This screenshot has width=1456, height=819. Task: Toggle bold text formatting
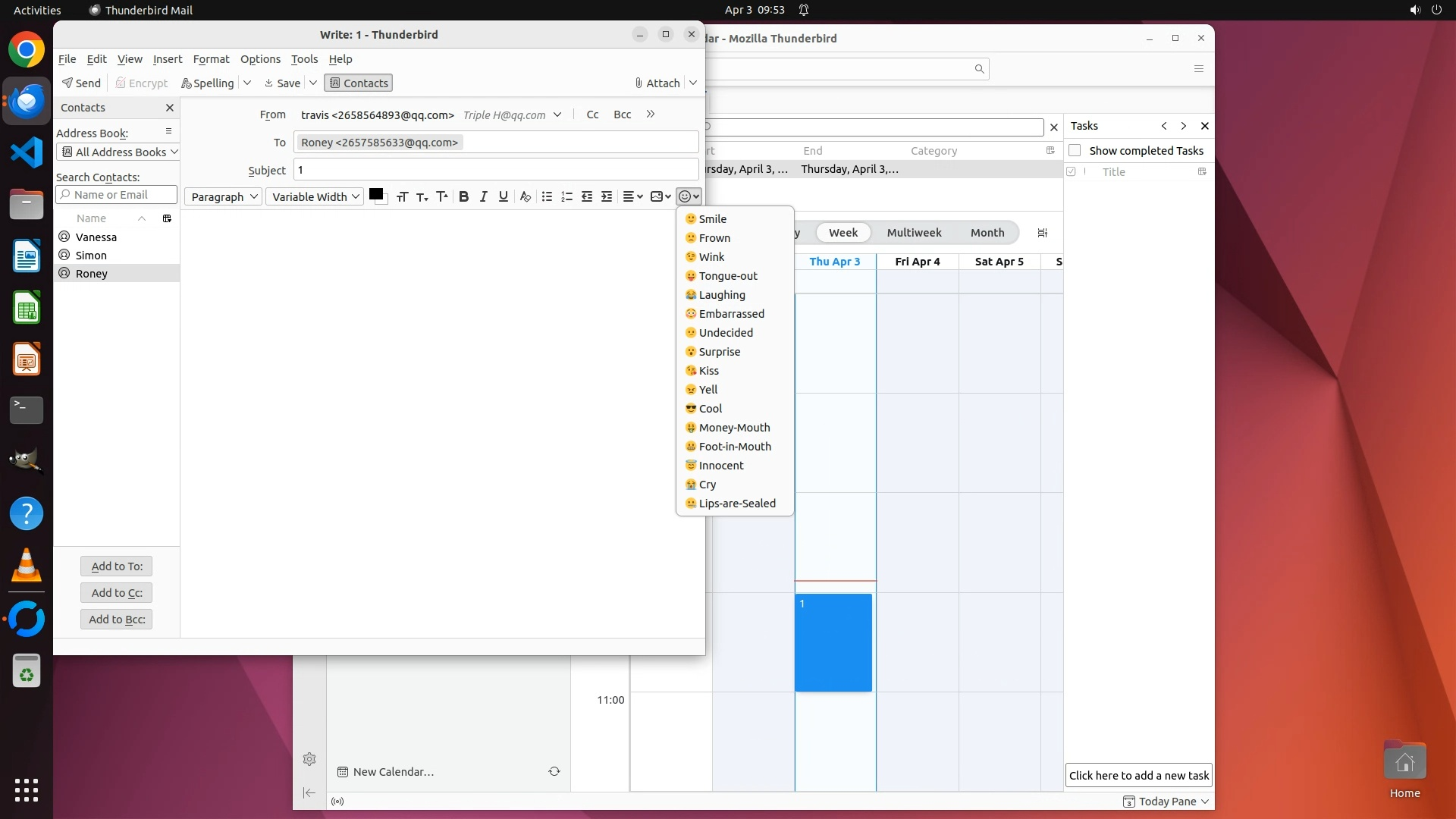(x=463, y=196)
